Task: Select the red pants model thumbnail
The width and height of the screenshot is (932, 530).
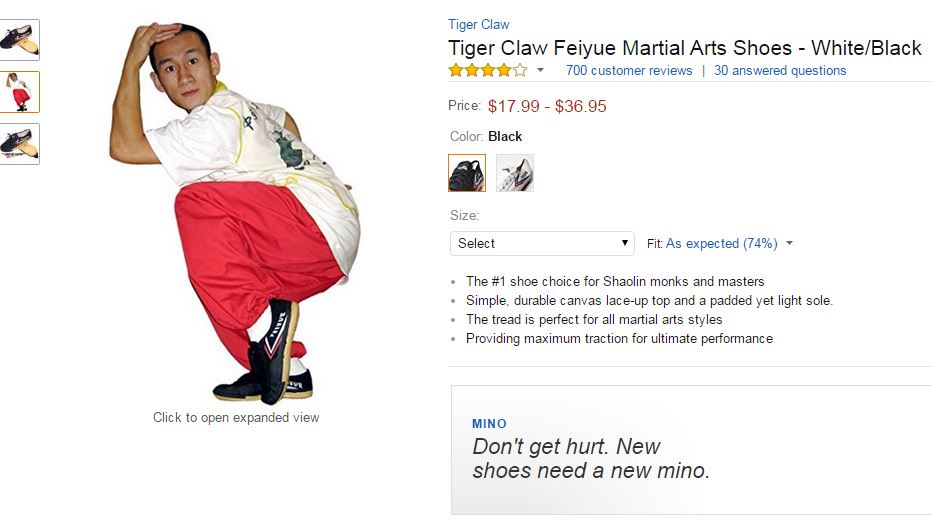Action: [x=20, y=92]
